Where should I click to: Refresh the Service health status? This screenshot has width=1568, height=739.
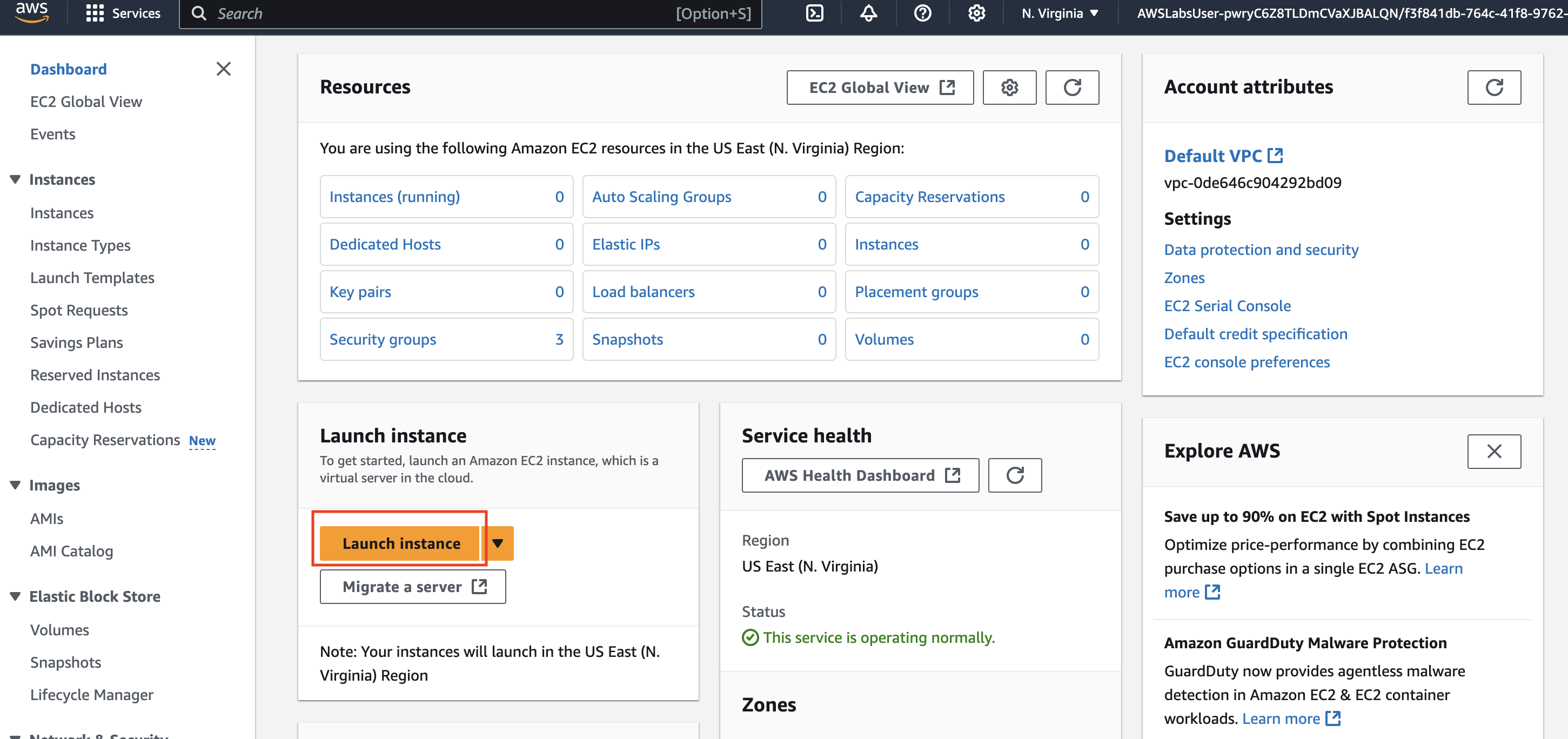click(1015, 475)
